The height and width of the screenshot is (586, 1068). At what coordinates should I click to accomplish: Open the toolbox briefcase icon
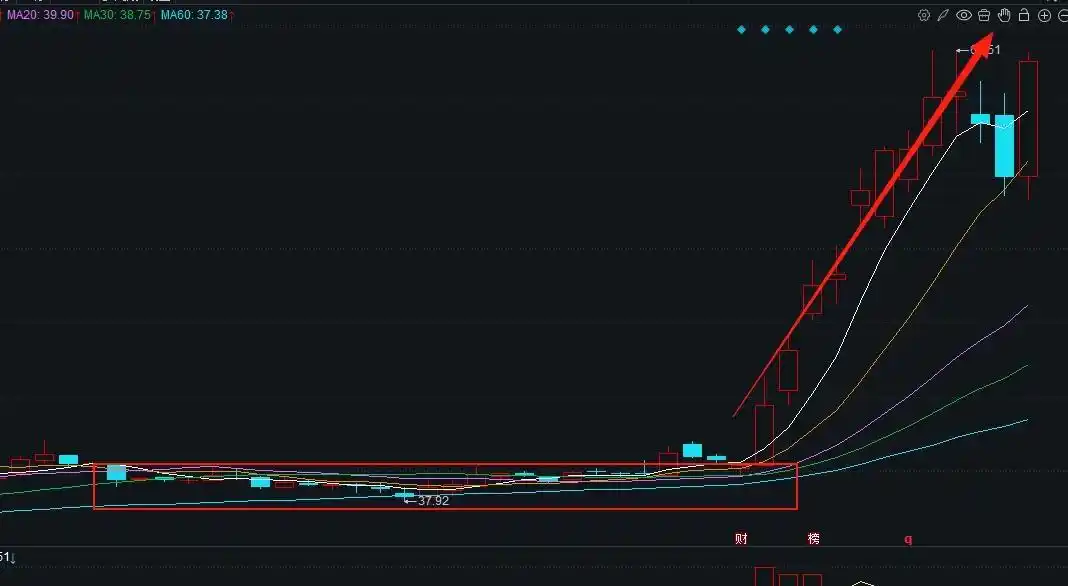pos(984,15)
